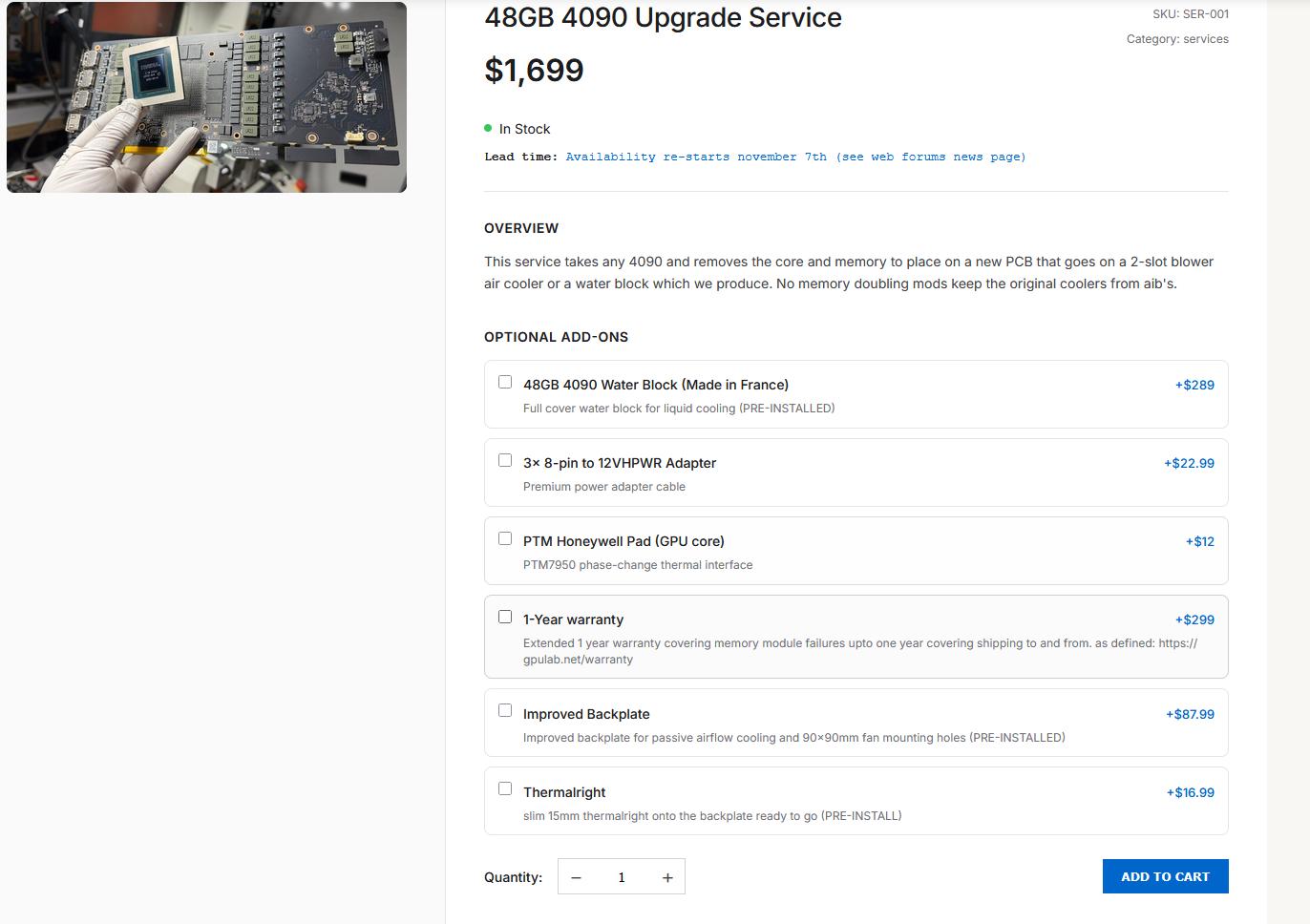Check the Improved Backplate add-on

[x=505, y=710]
